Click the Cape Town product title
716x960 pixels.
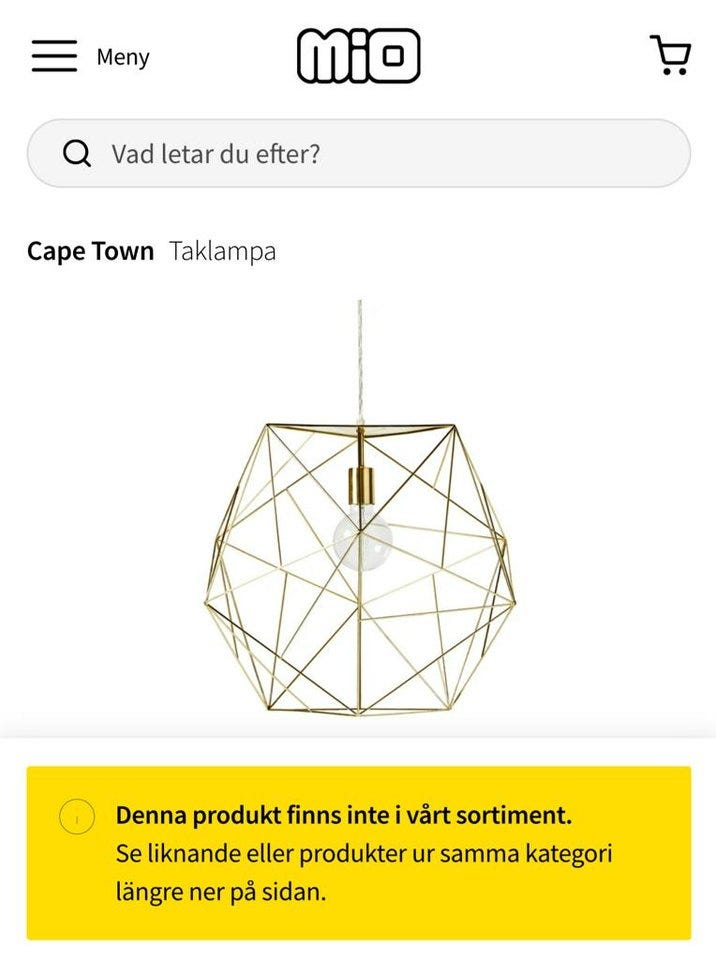click(90, 251)
